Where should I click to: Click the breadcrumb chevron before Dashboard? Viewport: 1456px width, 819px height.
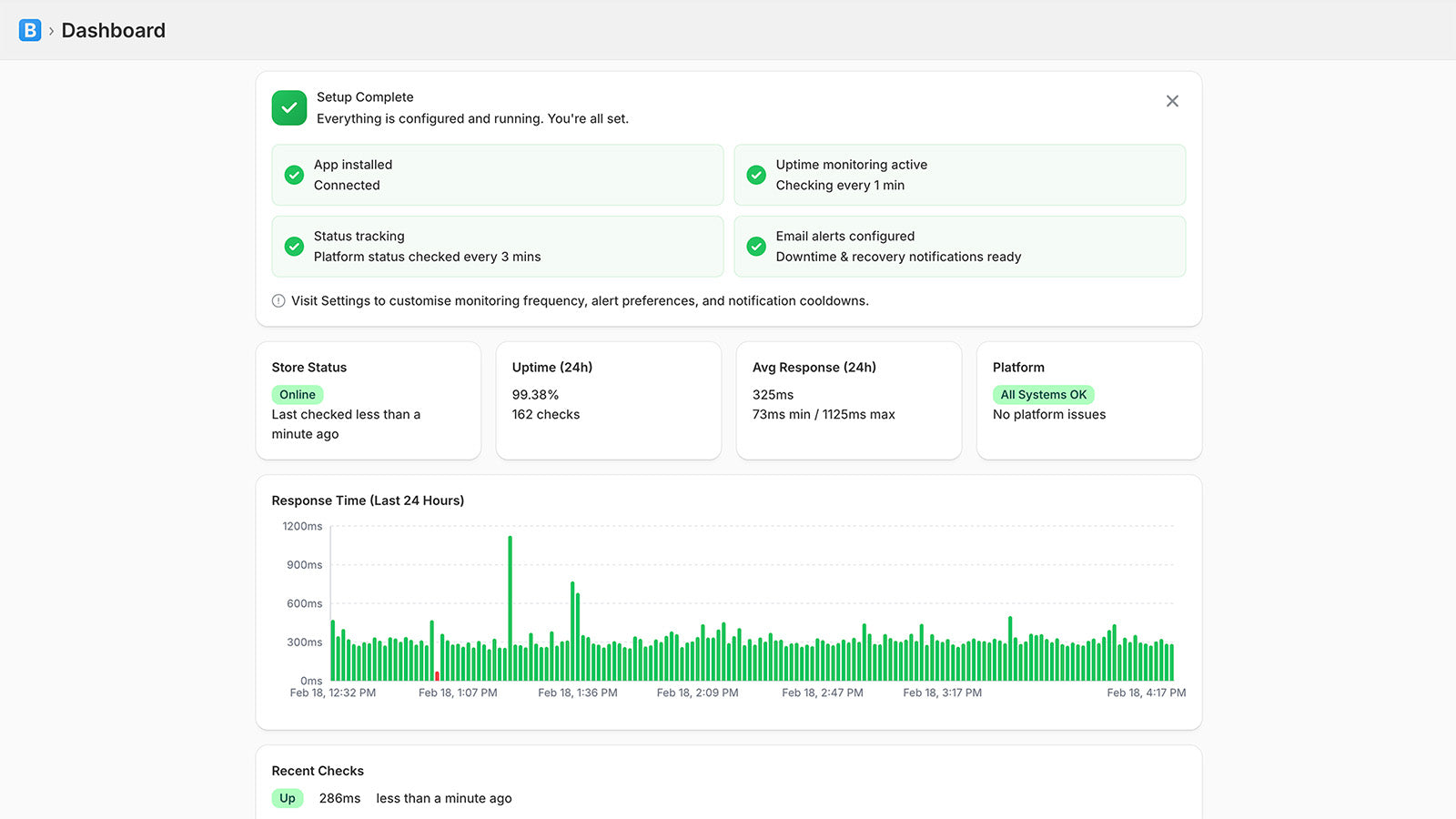(51, 31)
